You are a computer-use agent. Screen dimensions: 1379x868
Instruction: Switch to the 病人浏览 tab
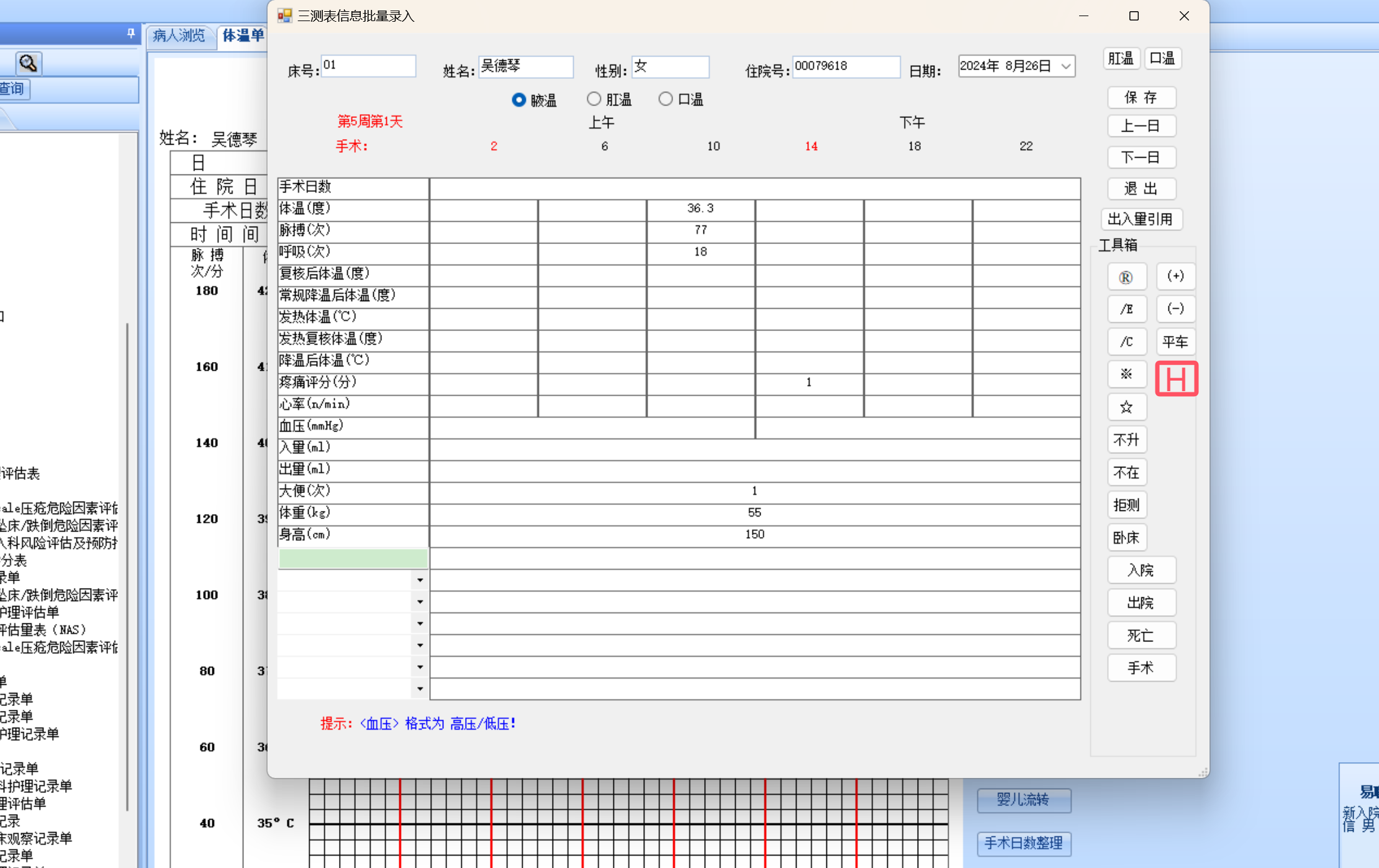(x=179, y=35)
